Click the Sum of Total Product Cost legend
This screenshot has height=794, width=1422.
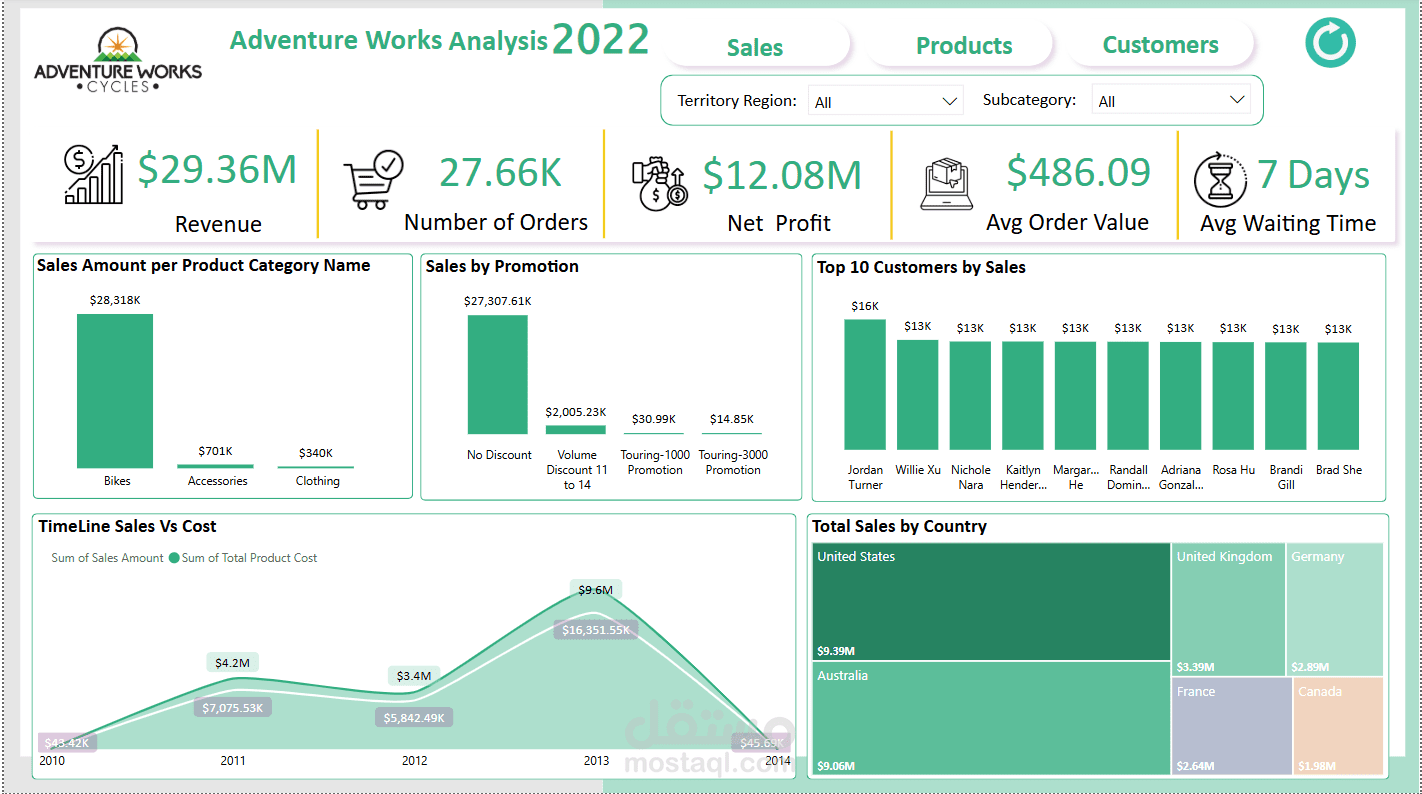click(x=243, y=558)
